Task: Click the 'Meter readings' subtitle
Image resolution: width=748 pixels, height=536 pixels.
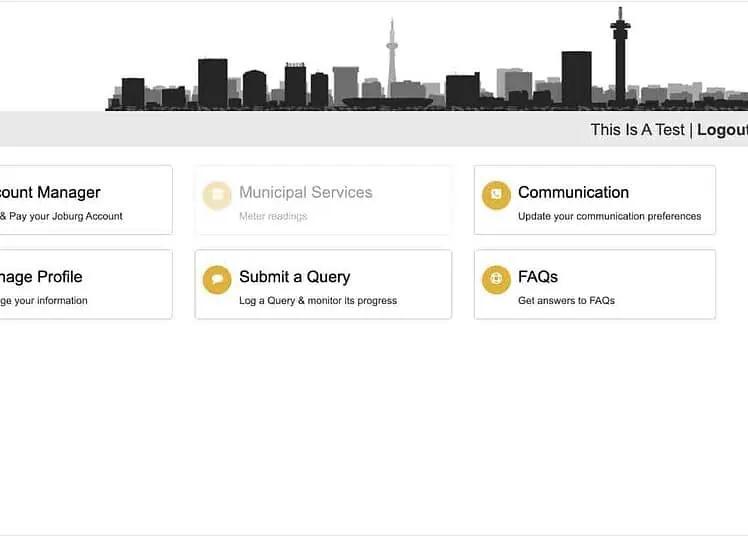Action: pos(272,216)
